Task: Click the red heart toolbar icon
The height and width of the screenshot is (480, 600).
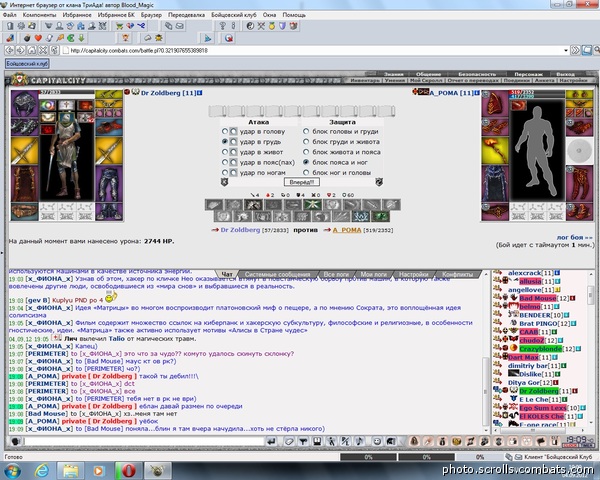Action: click(38, 38)
